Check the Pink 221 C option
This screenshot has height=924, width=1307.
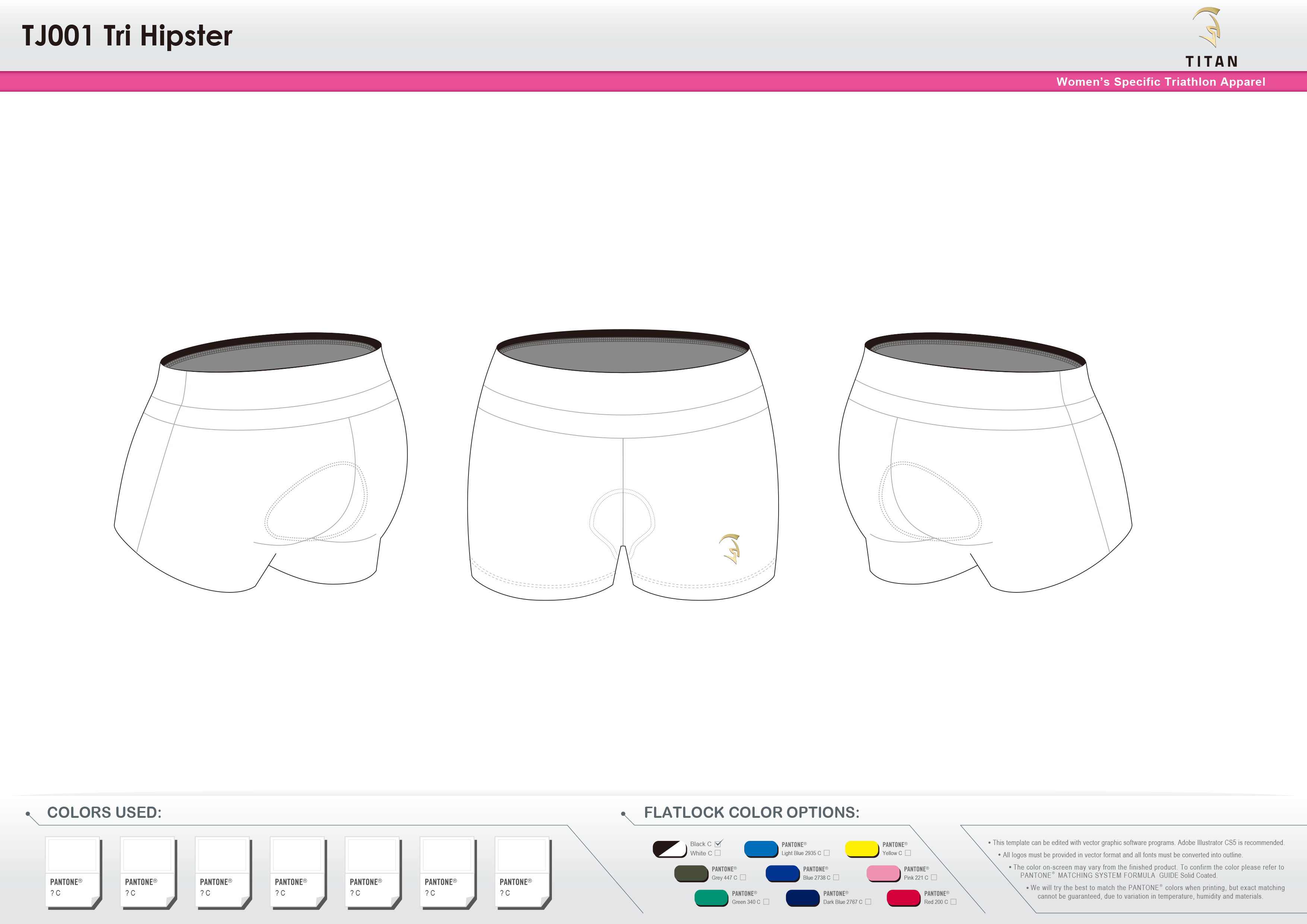point(934,877)
